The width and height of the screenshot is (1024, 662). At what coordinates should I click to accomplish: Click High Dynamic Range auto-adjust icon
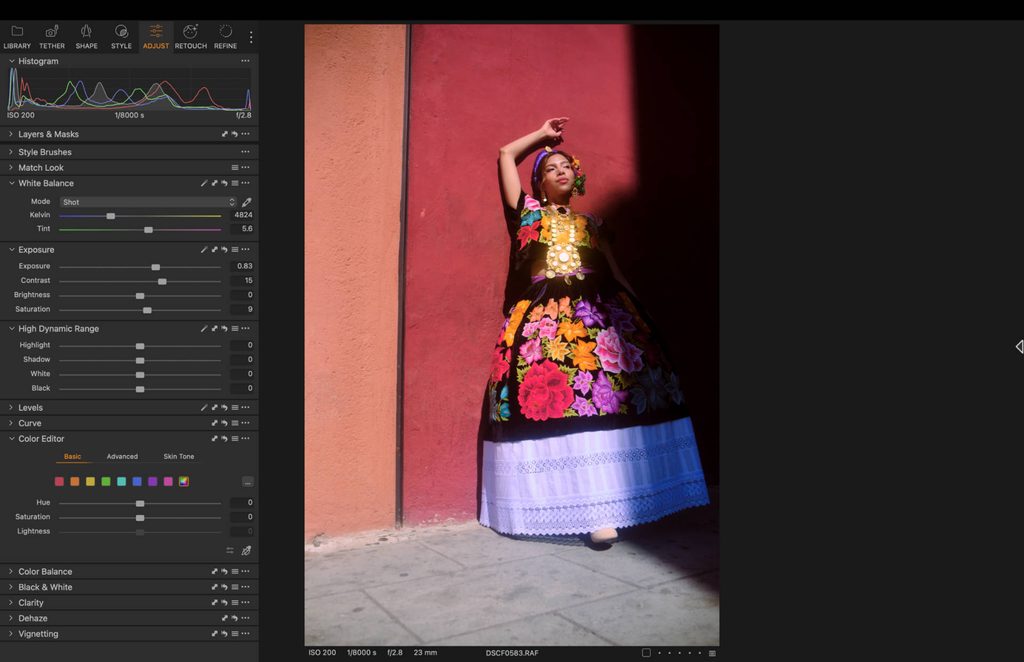click(204, 328)
